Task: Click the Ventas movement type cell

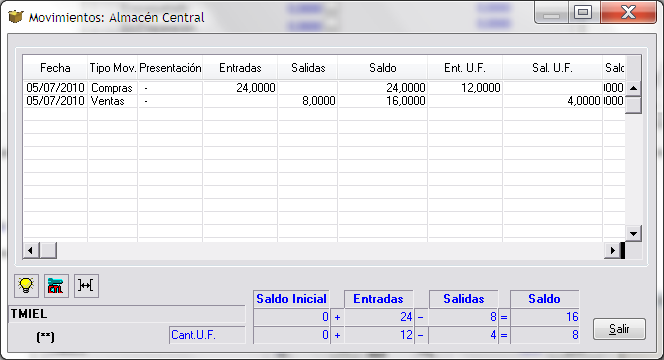Action: [113, 101]
